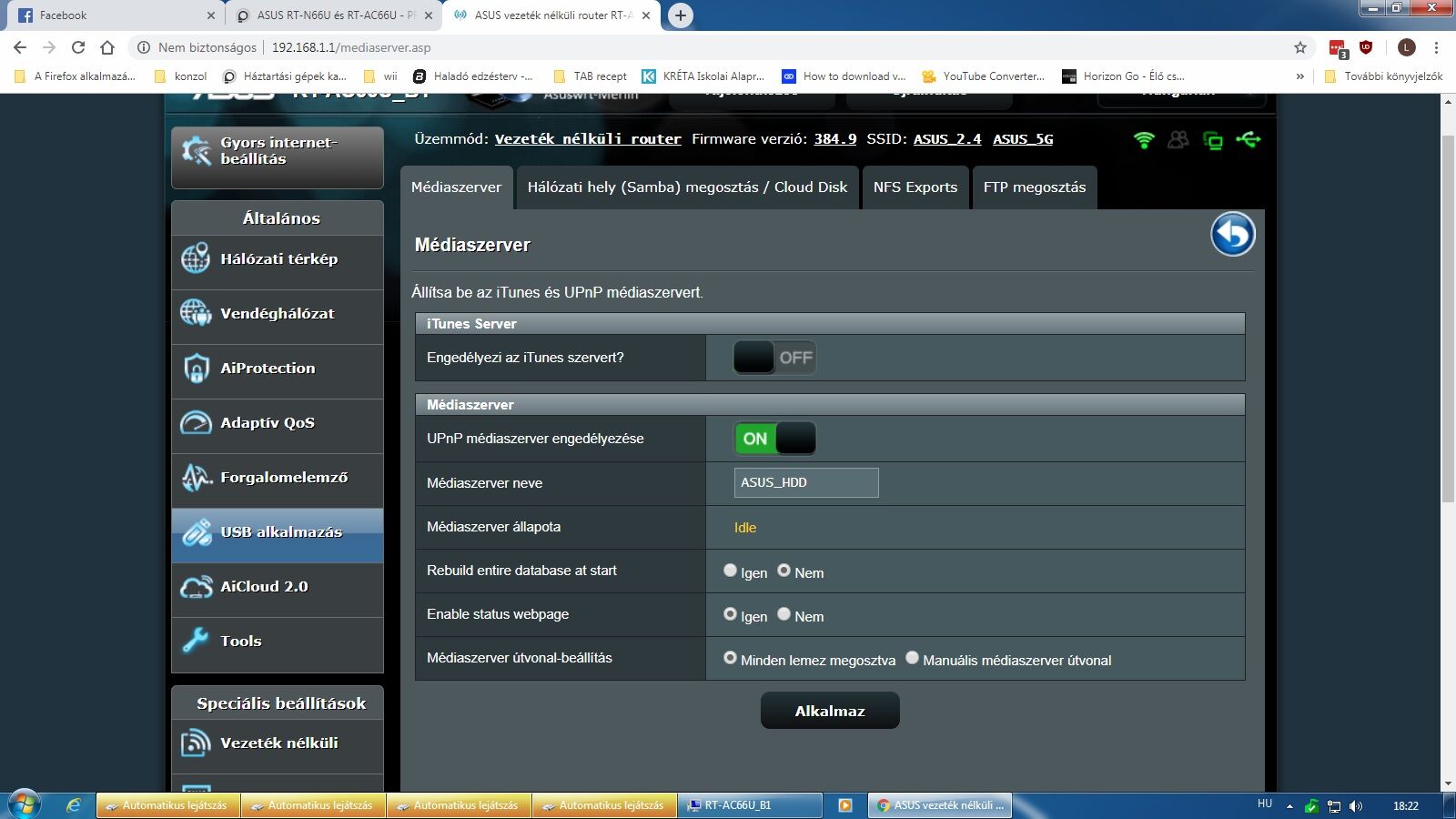Select Igen for Rebuild entire database at start

pos(730,571)
